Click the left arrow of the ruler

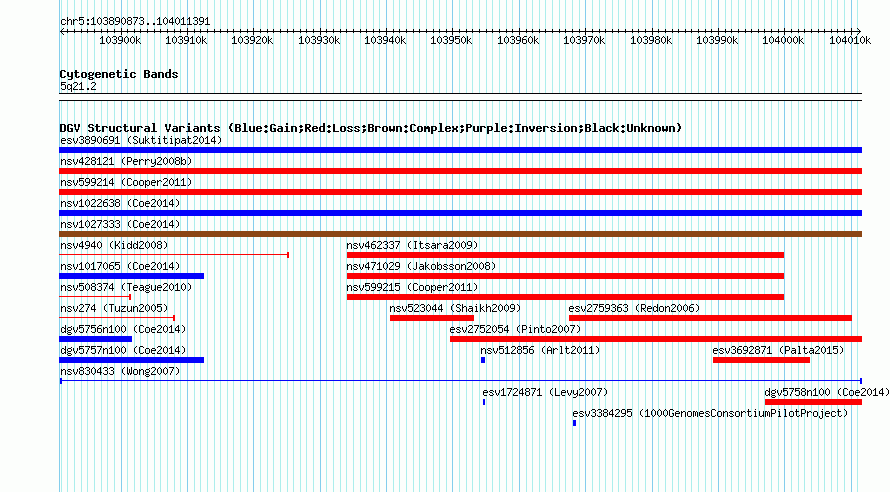[x=62, y=31]
